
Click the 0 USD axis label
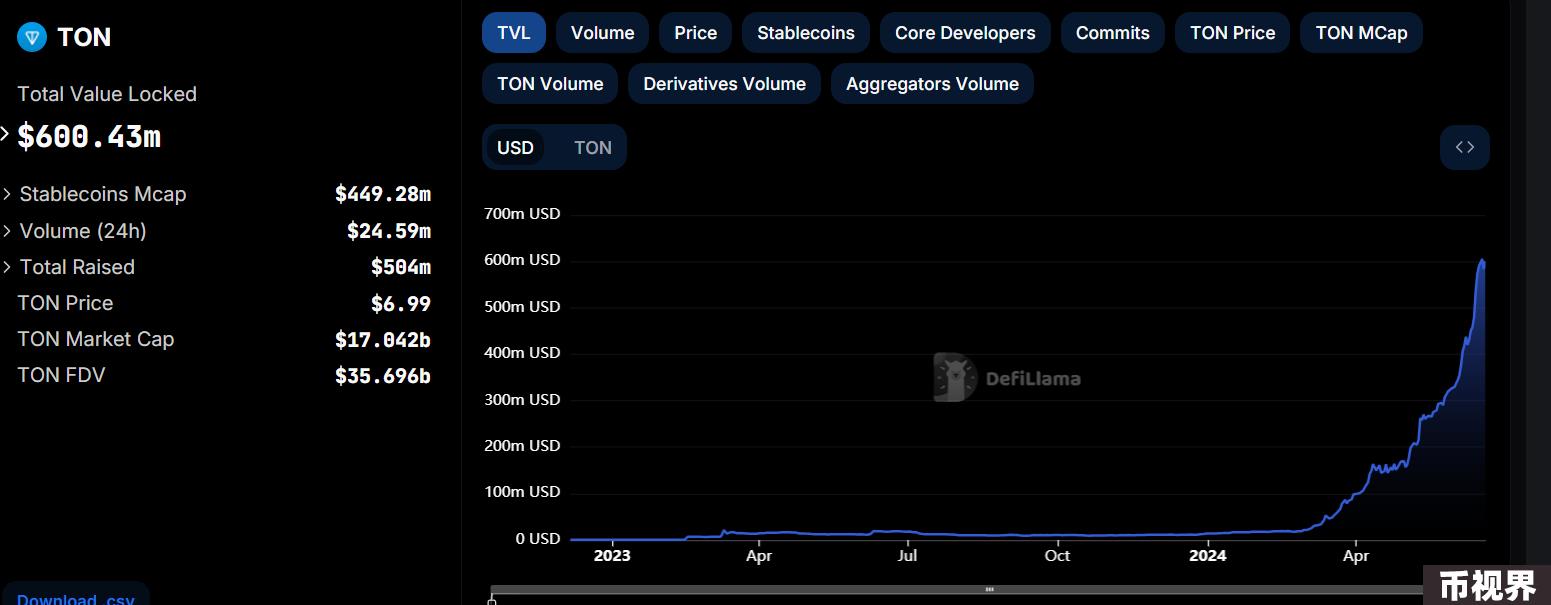(x=538, y=539)
